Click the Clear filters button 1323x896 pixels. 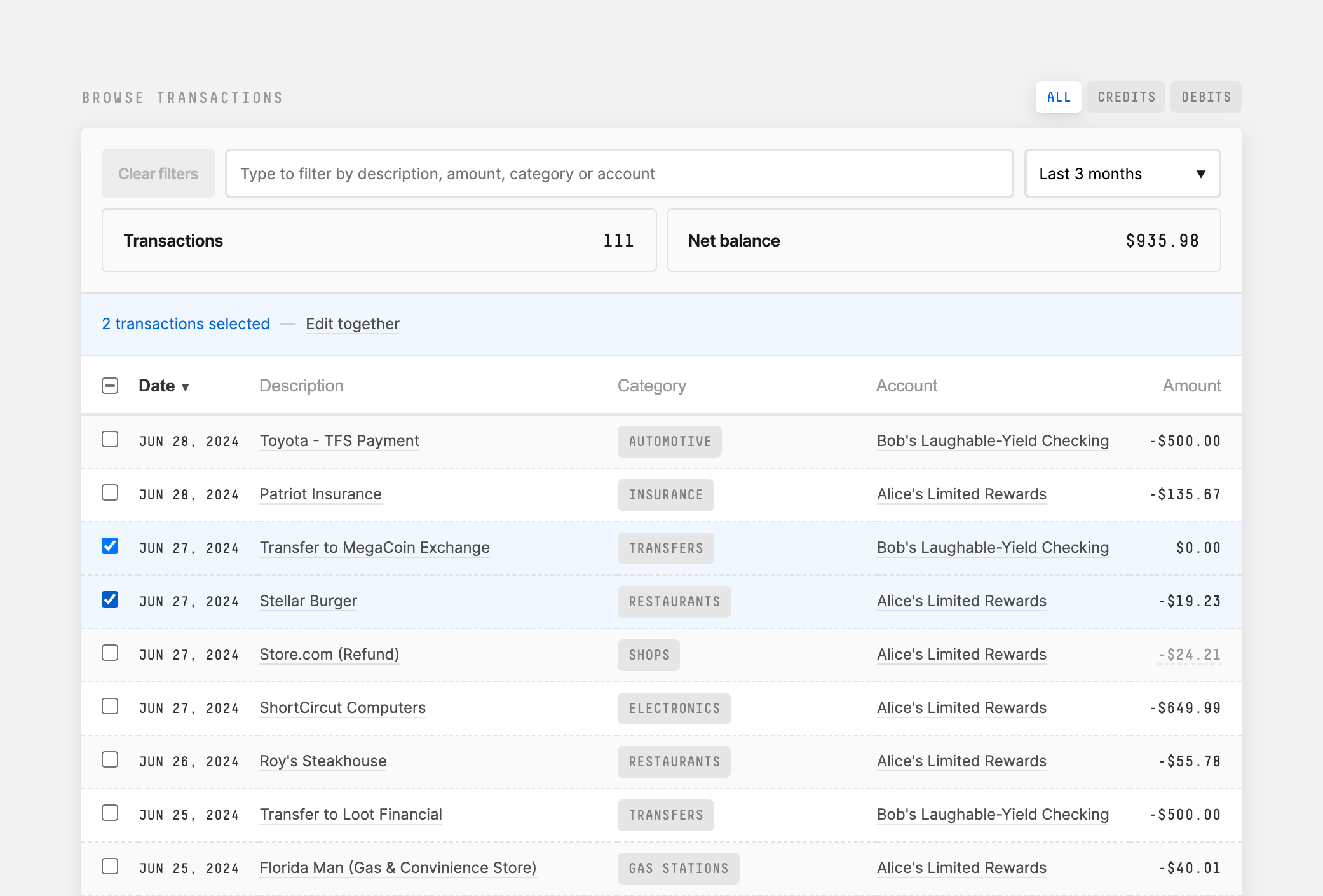coord(158,173)
